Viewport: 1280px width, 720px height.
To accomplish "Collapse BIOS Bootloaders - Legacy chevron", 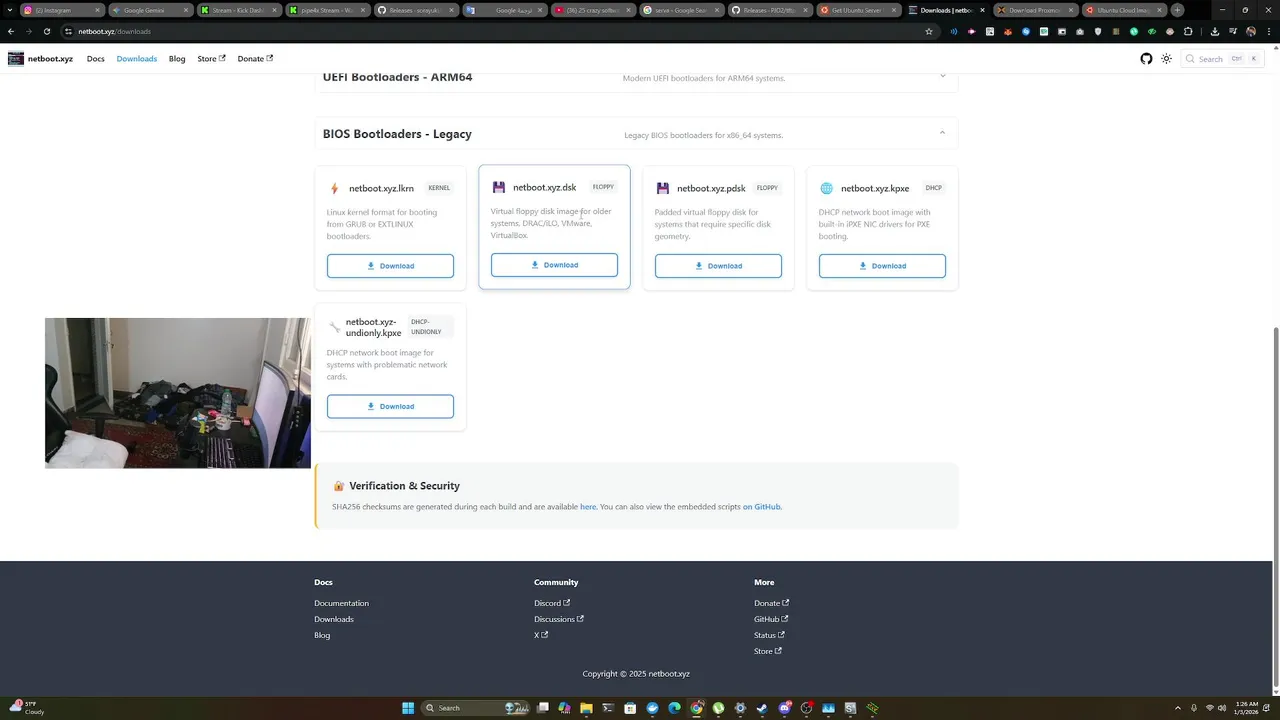I will pyautogui.click(x=942, y=134).
